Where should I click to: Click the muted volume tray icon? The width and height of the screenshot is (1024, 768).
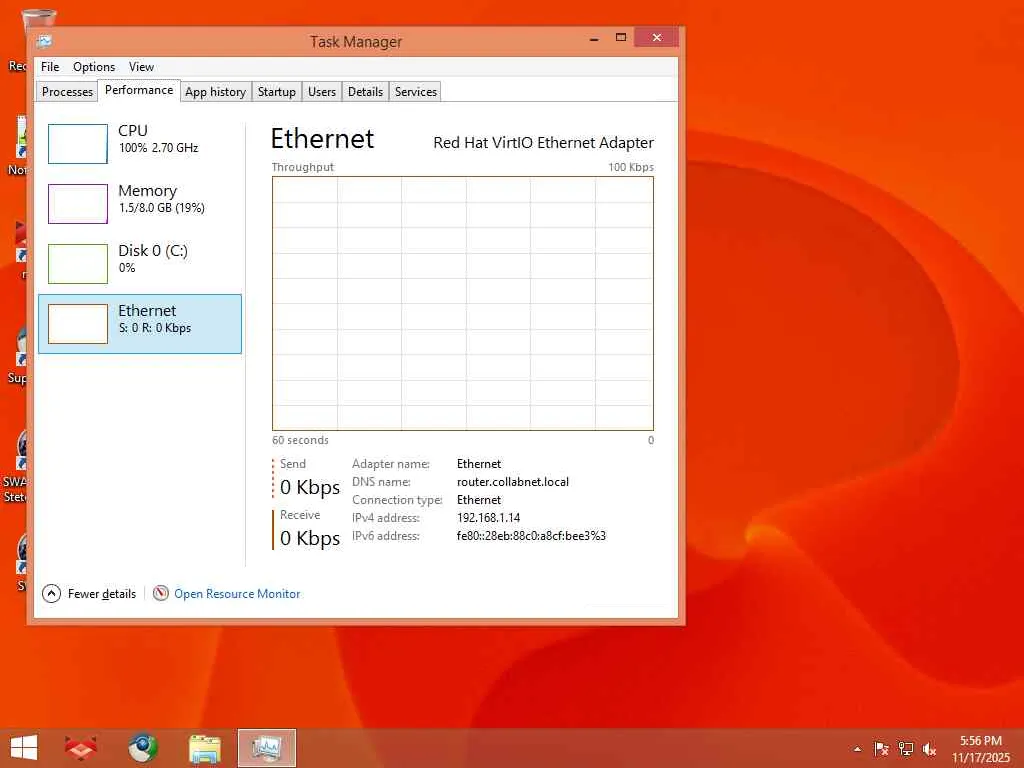click(x=929, y=749)
